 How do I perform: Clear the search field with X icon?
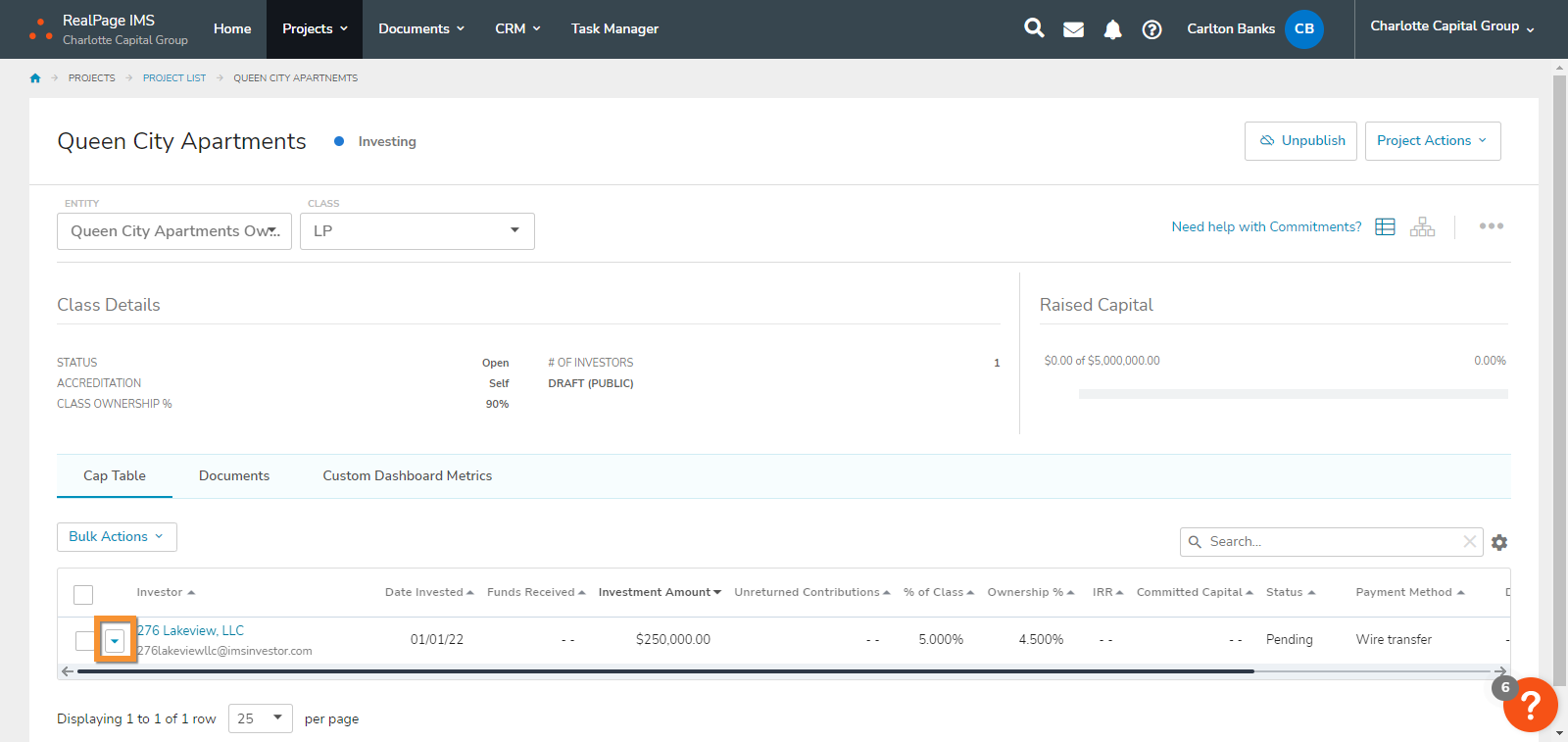[x=1469, y=541]
